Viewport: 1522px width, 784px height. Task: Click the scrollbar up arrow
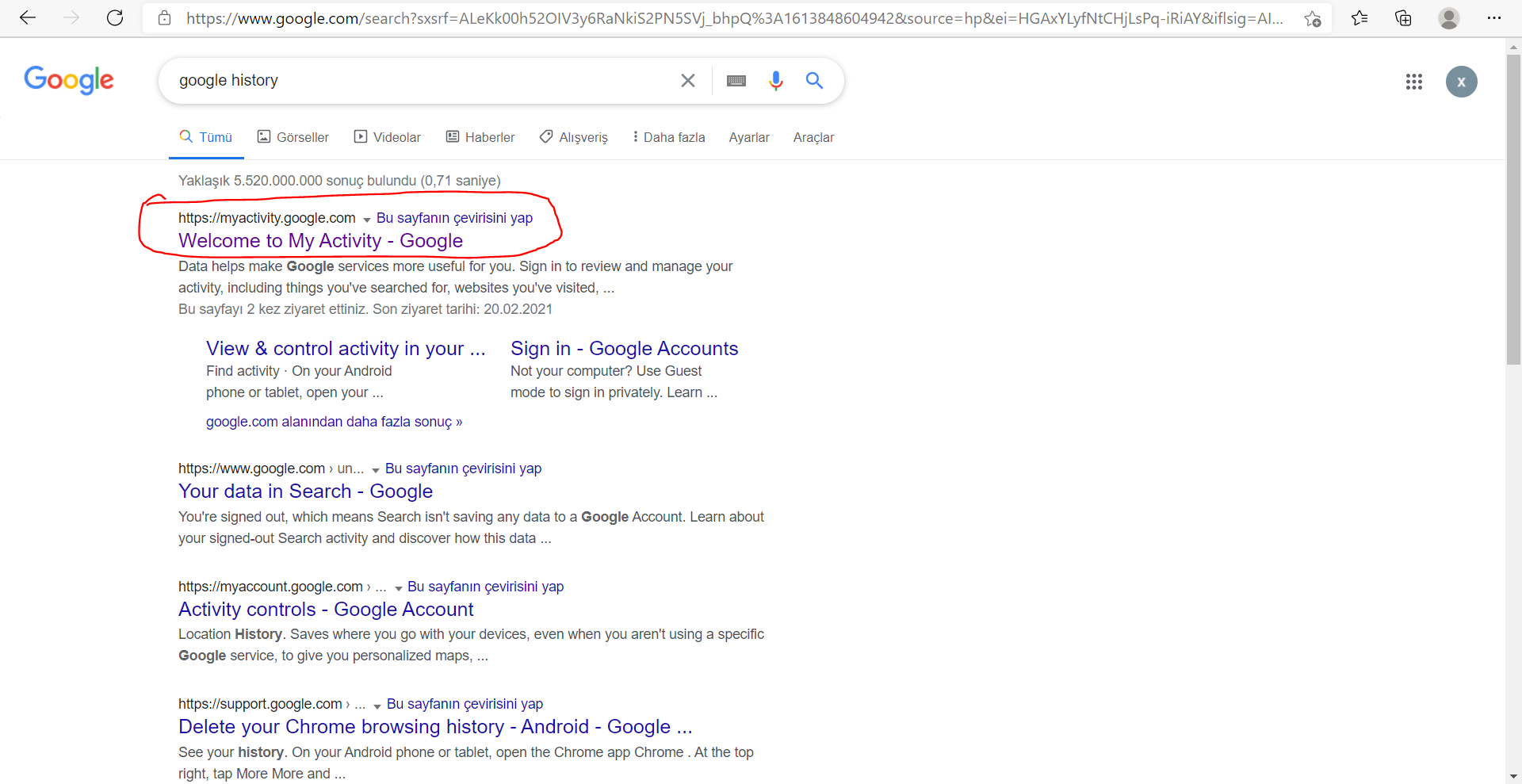[1514, 46]
